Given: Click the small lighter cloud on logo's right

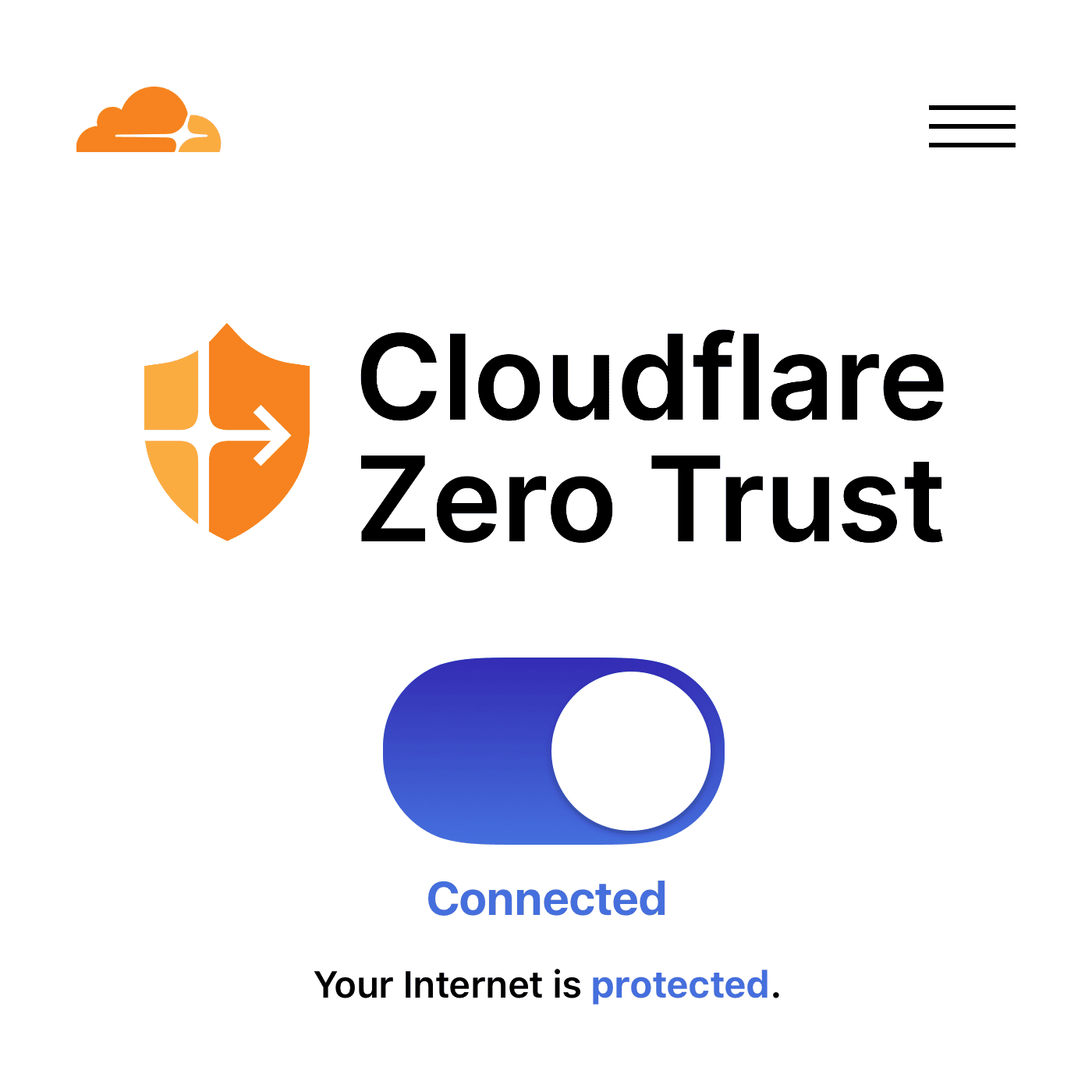Looking at the screenshot, I should pyautogui.click(x=203, y=134).
